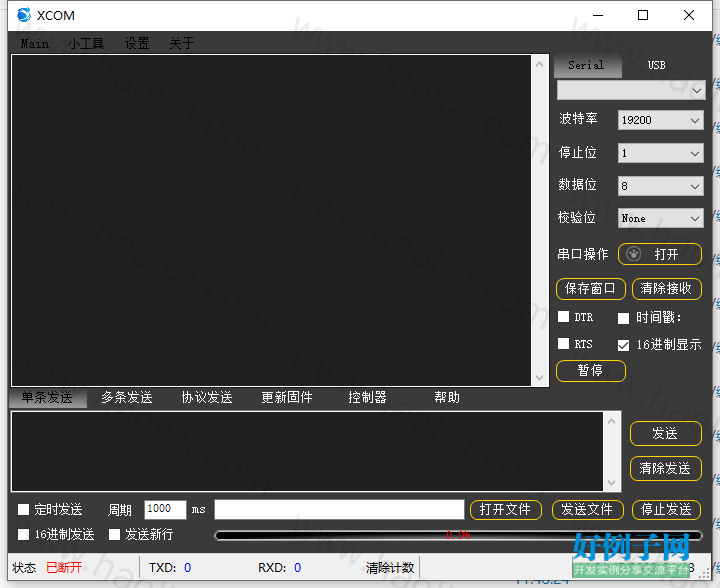
Task: Click the 清除计数 status bar button
Action: (390, 568)
